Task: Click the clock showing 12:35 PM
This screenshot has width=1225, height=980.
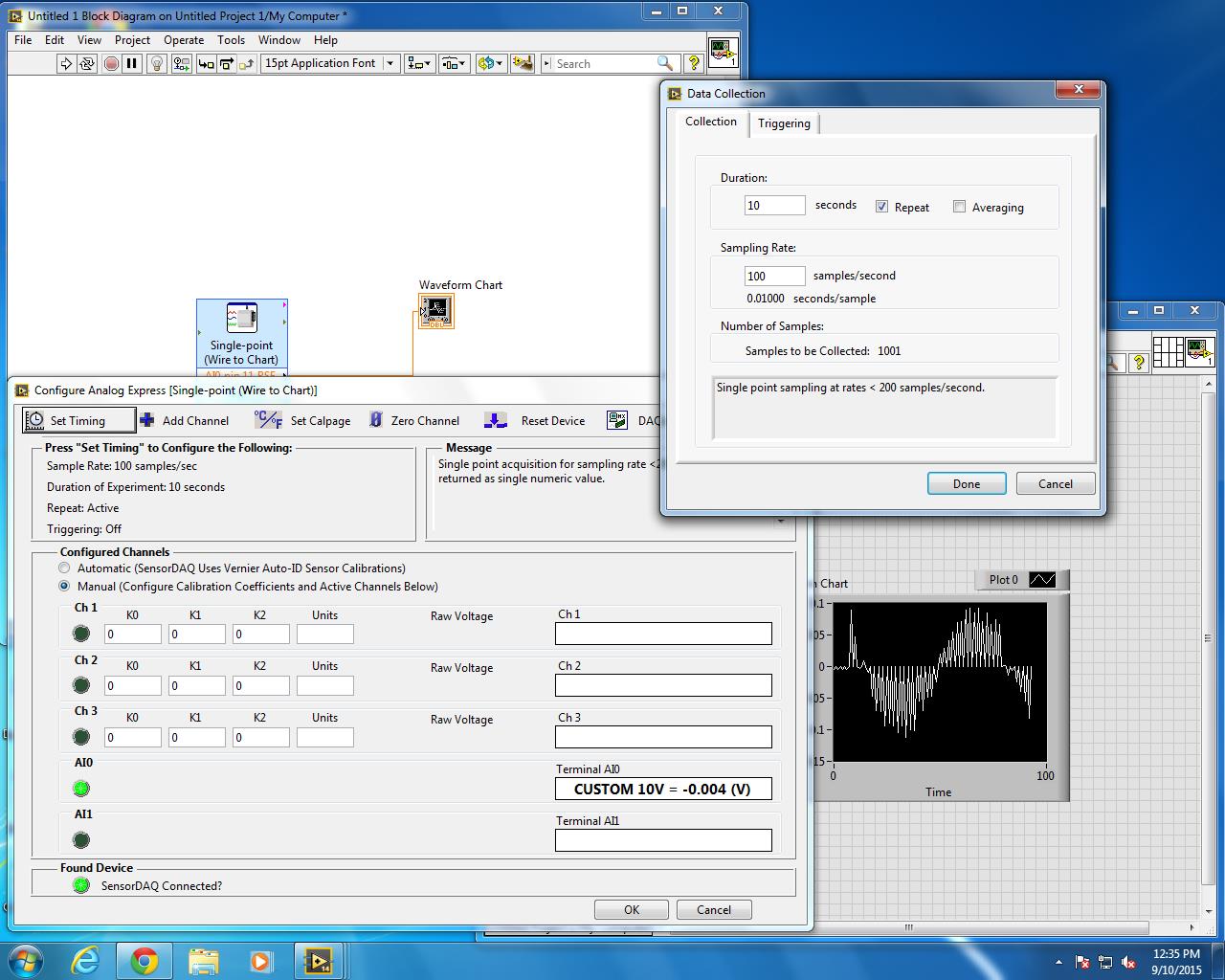Action: 1176,953
